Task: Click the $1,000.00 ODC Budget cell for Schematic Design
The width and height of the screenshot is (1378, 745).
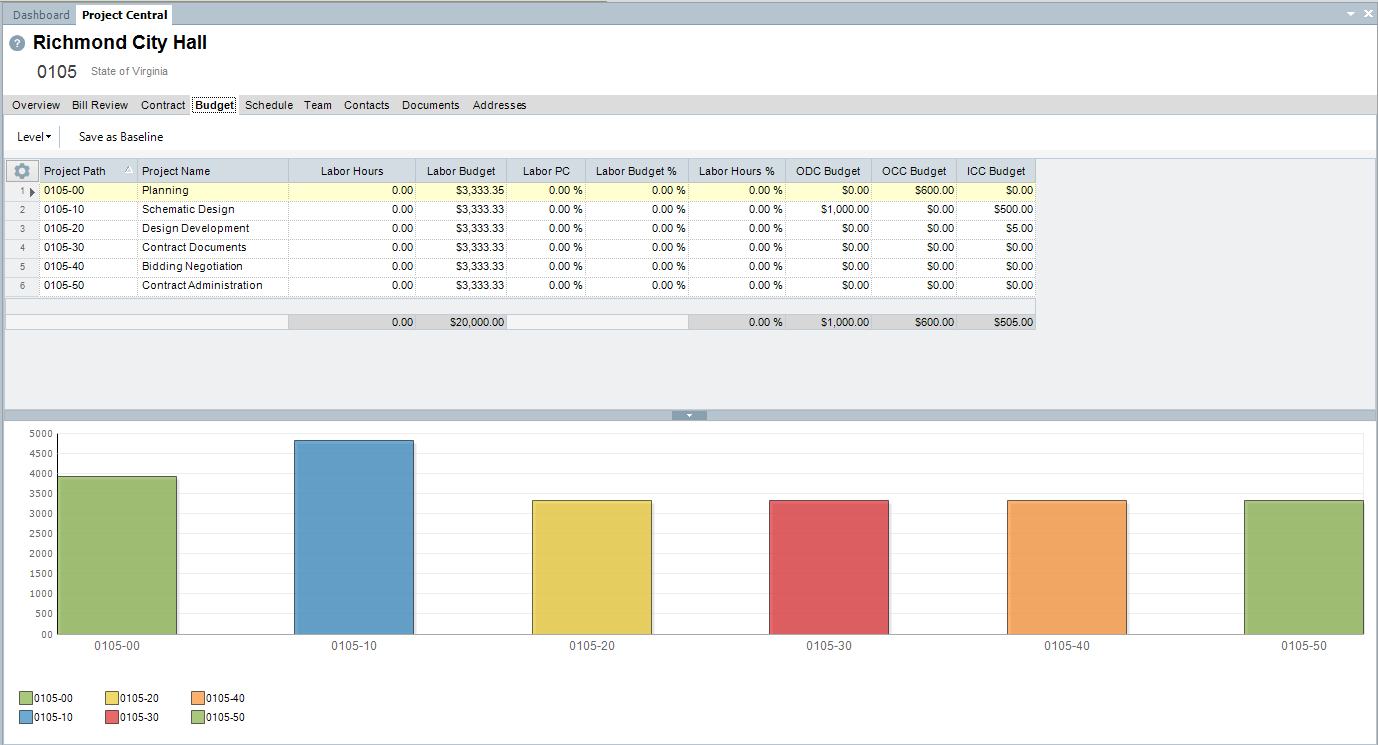Action: pos(828,210)
